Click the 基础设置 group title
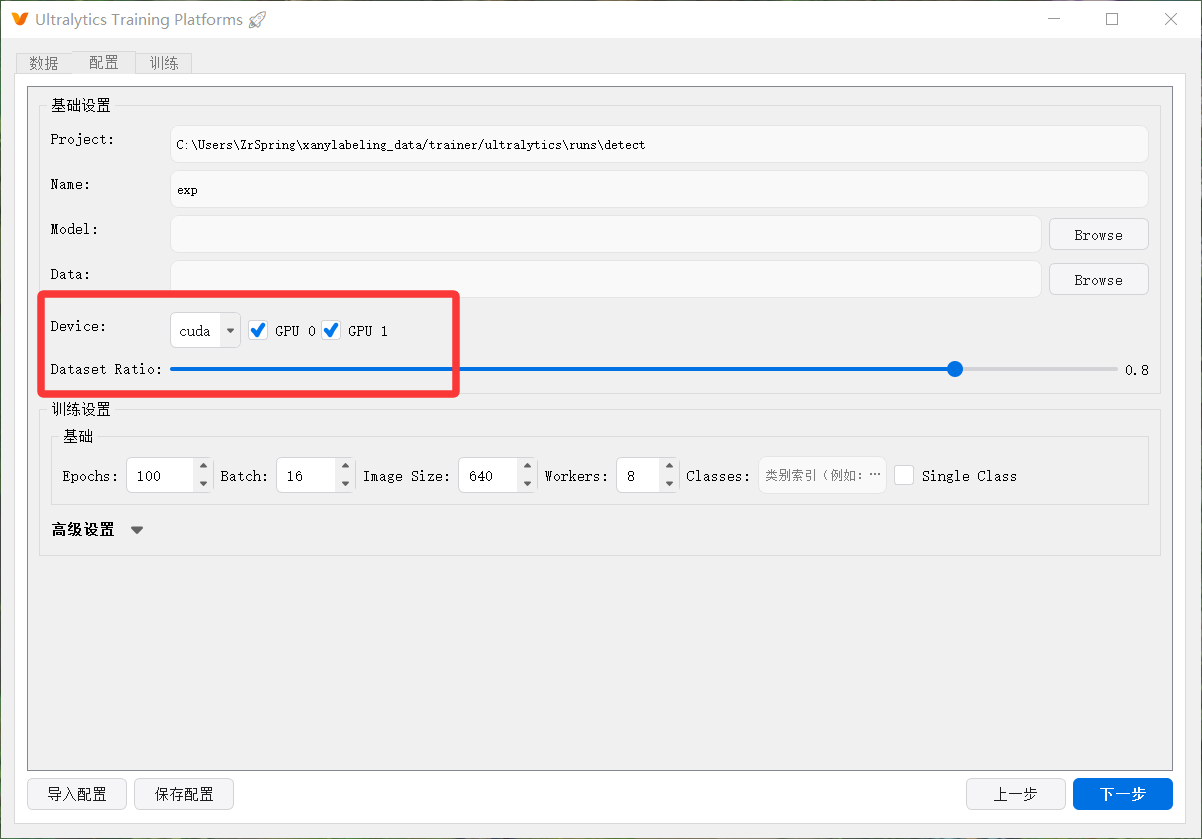 tap(81, 105)
